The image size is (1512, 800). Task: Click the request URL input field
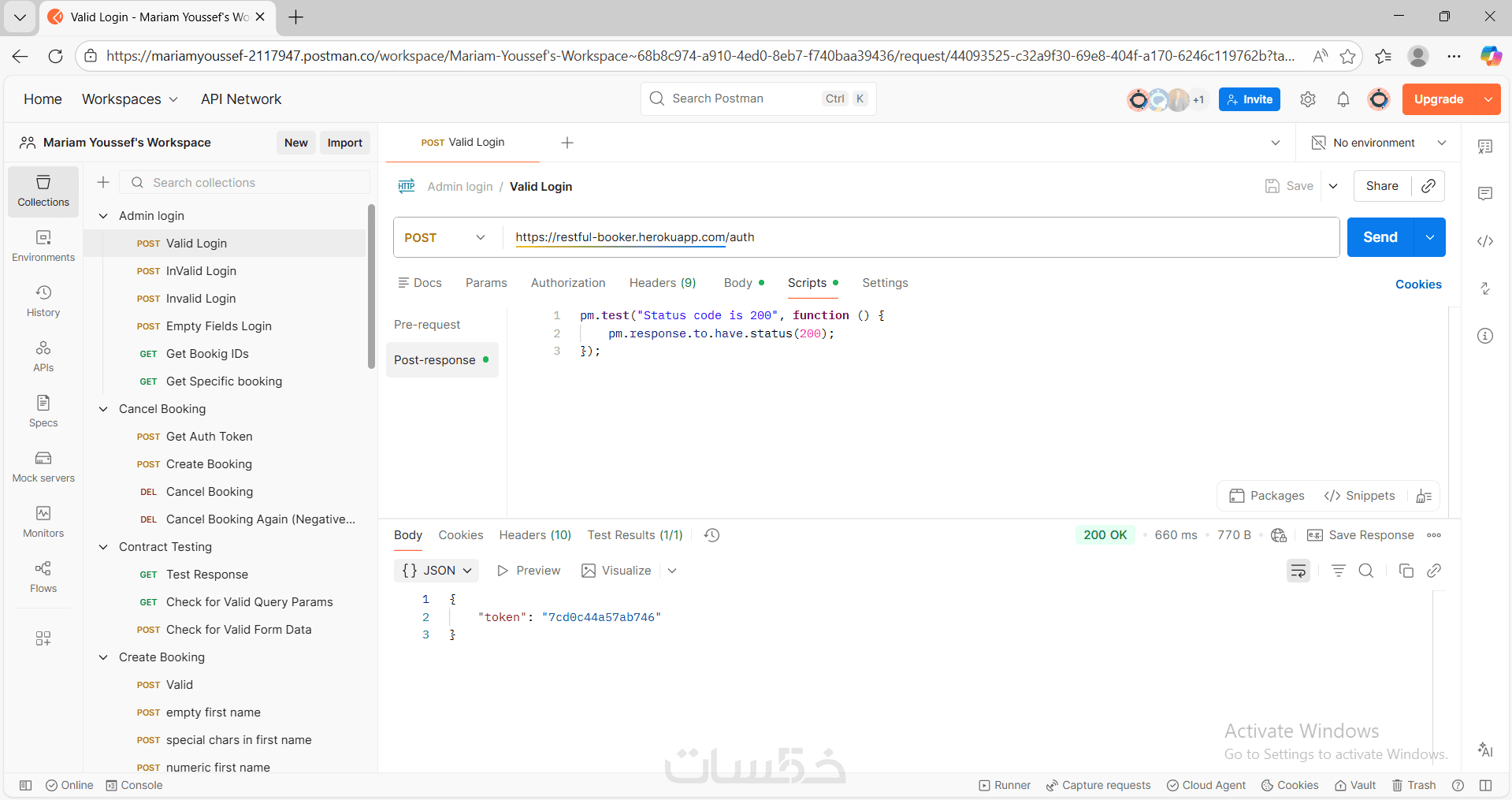click(921, 237)
